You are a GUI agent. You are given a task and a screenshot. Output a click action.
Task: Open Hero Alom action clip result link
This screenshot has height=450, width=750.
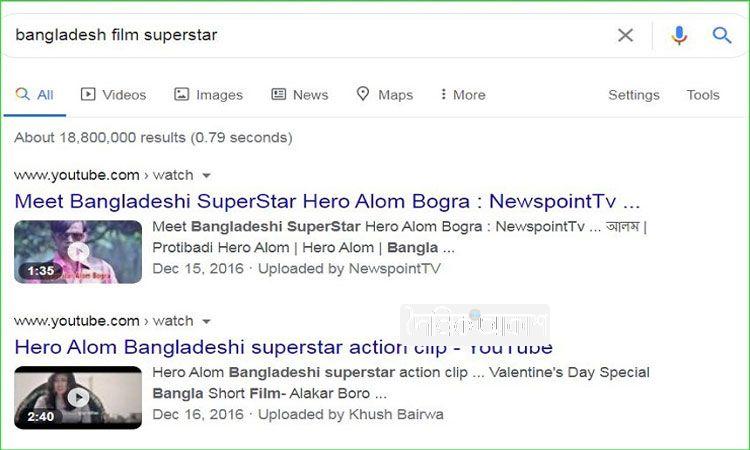point(283,347)
